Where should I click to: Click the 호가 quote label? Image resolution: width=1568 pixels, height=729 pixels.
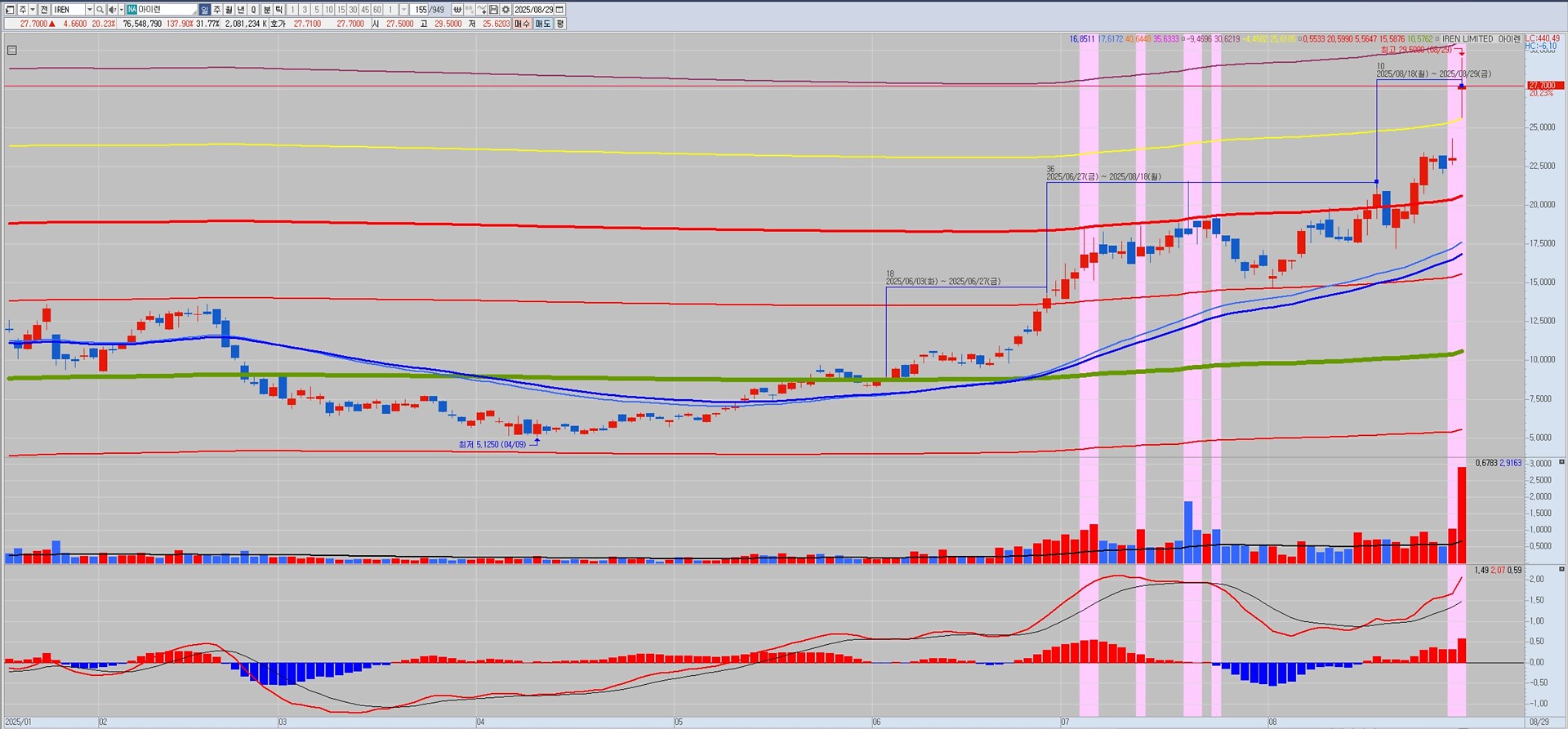[x=278, y=24]
